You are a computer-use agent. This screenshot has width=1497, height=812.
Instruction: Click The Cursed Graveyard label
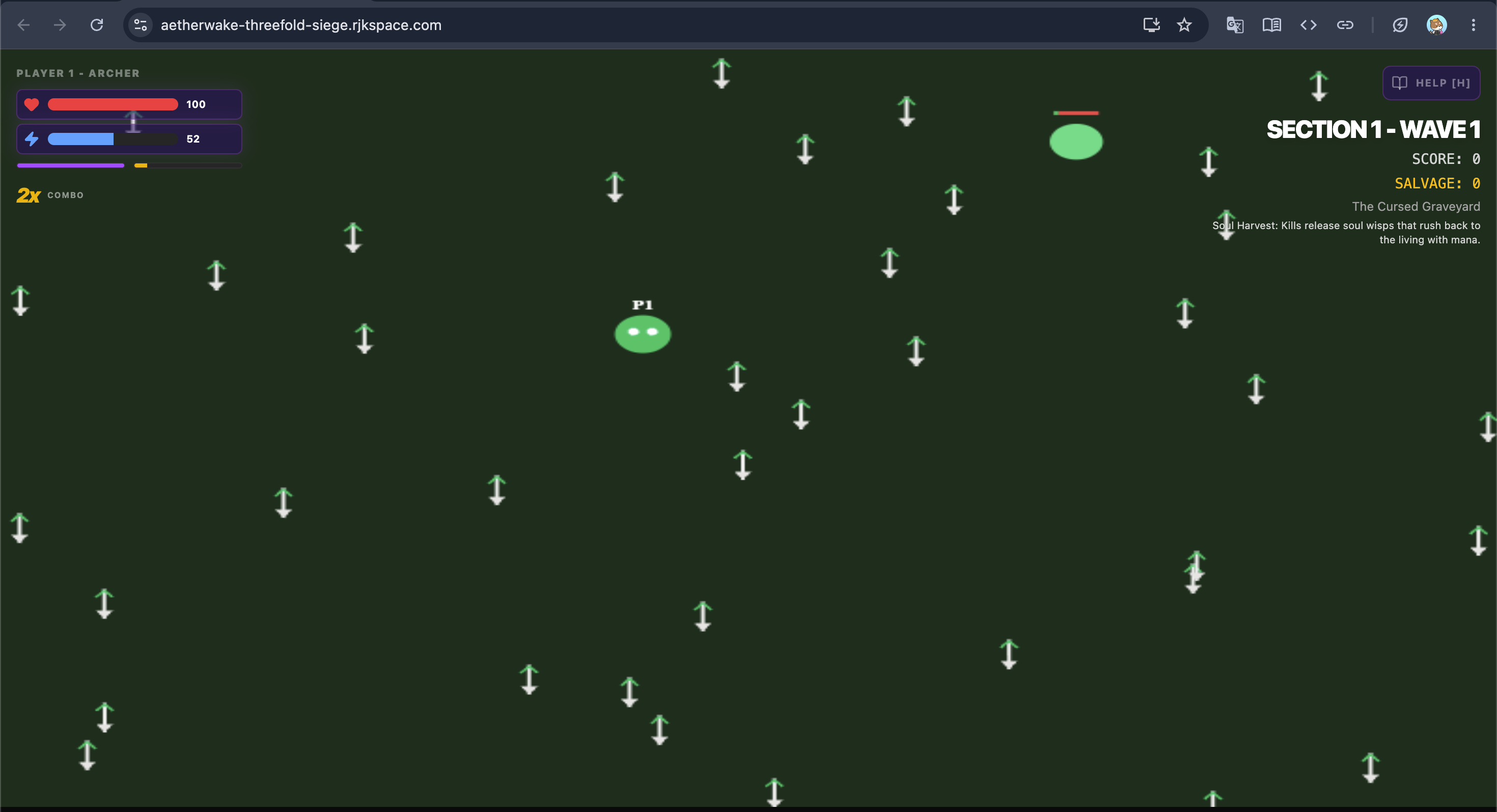pos(1416,206)
